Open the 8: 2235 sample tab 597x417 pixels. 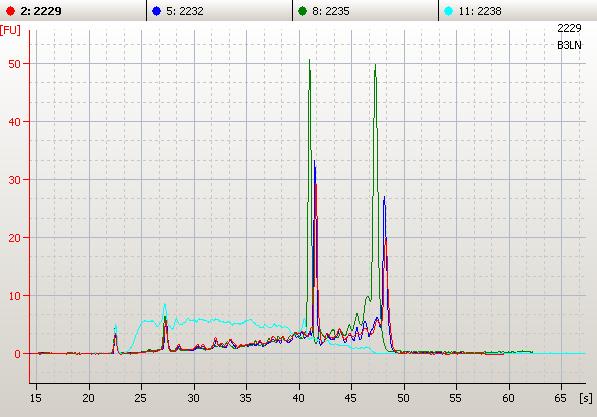[x=366, y=11]
